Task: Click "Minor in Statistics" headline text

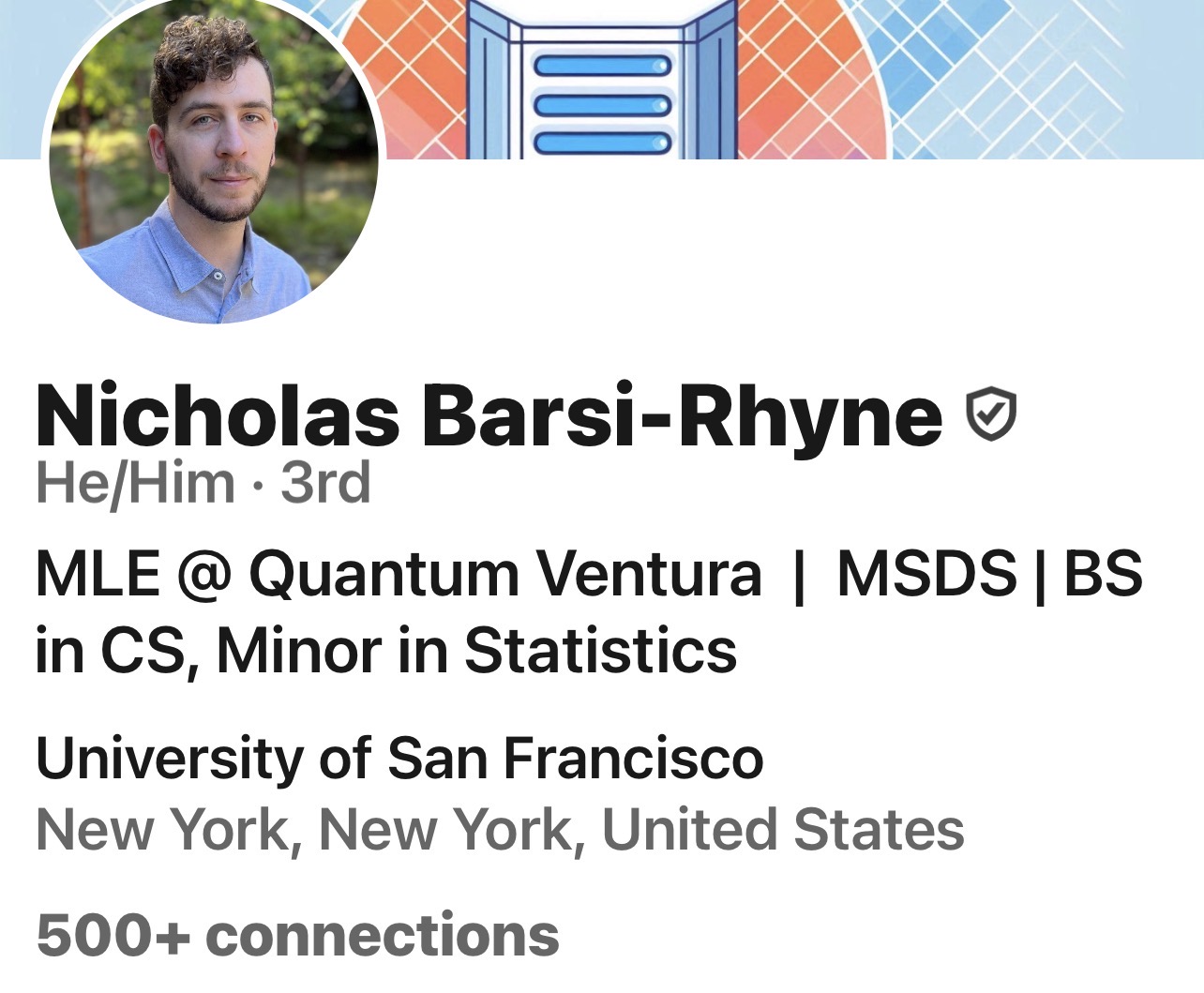Action: [x=476, y=650]
